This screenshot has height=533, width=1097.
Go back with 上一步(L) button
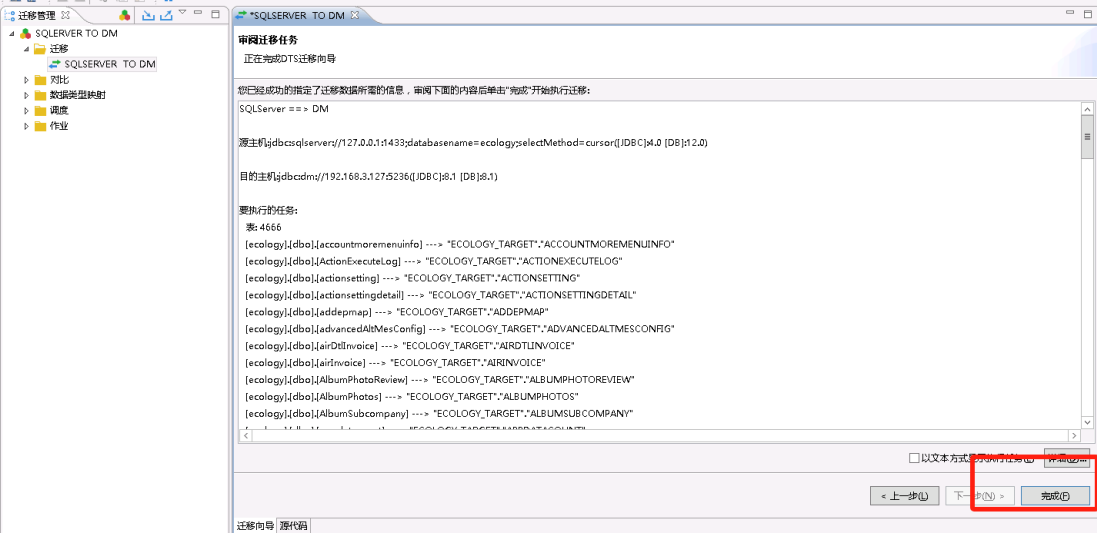tap(904, 496)
